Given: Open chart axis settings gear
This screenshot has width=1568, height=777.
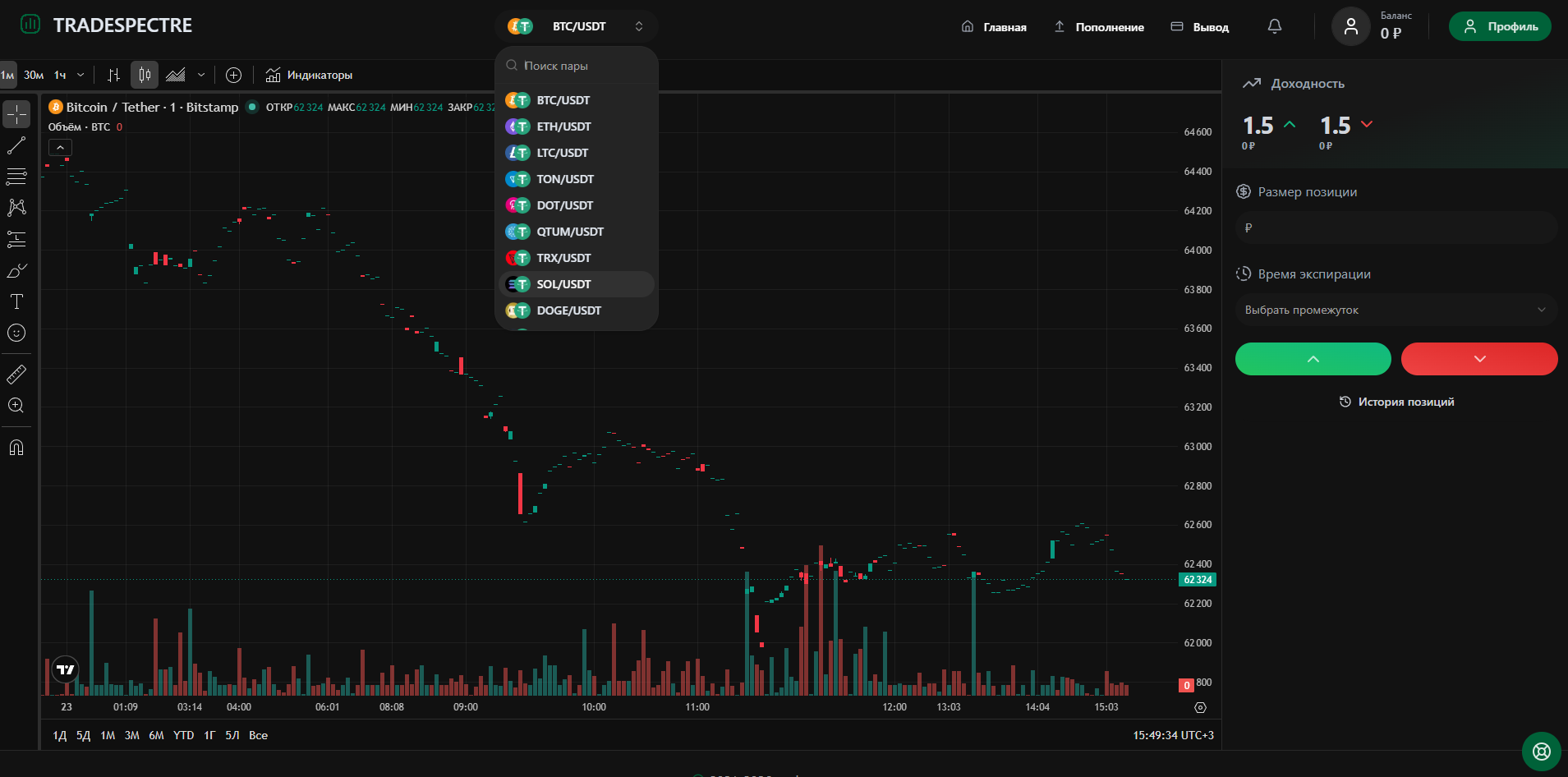Looking at the screenshot, I should pos(1200,707).
